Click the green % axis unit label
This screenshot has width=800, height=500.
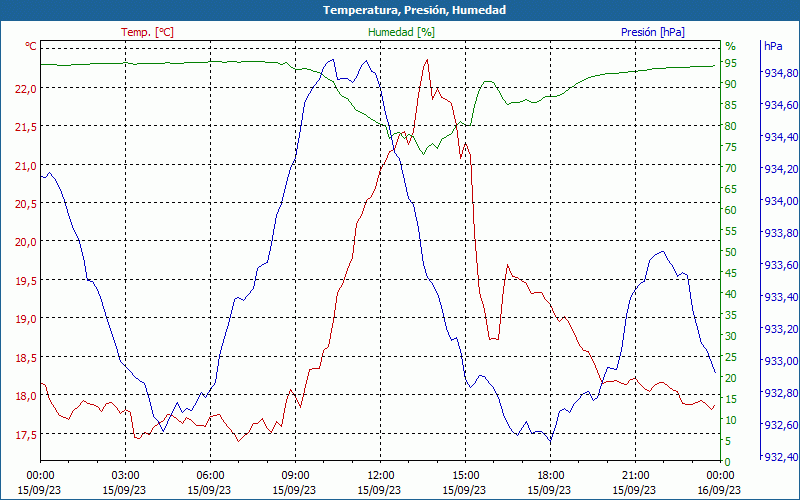pyautogui.click(x=731, y=46)
